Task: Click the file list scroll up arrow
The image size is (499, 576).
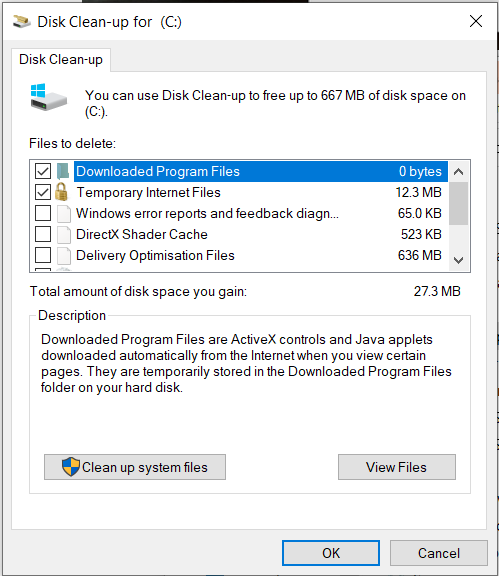Action: (458, 172)
